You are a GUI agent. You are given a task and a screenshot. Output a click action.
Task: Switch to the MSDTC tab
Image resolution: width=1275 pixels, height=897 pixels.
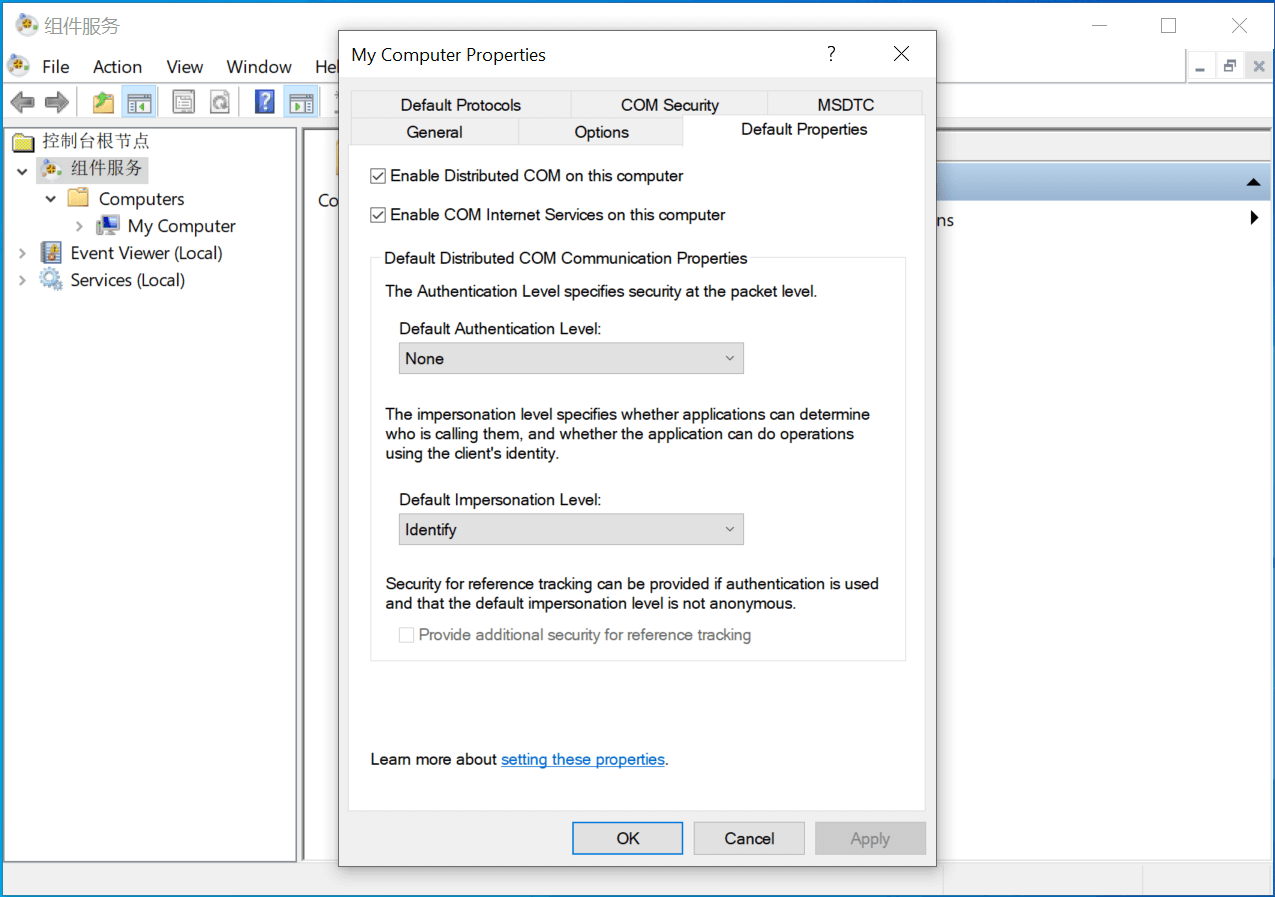click(845, 105)
